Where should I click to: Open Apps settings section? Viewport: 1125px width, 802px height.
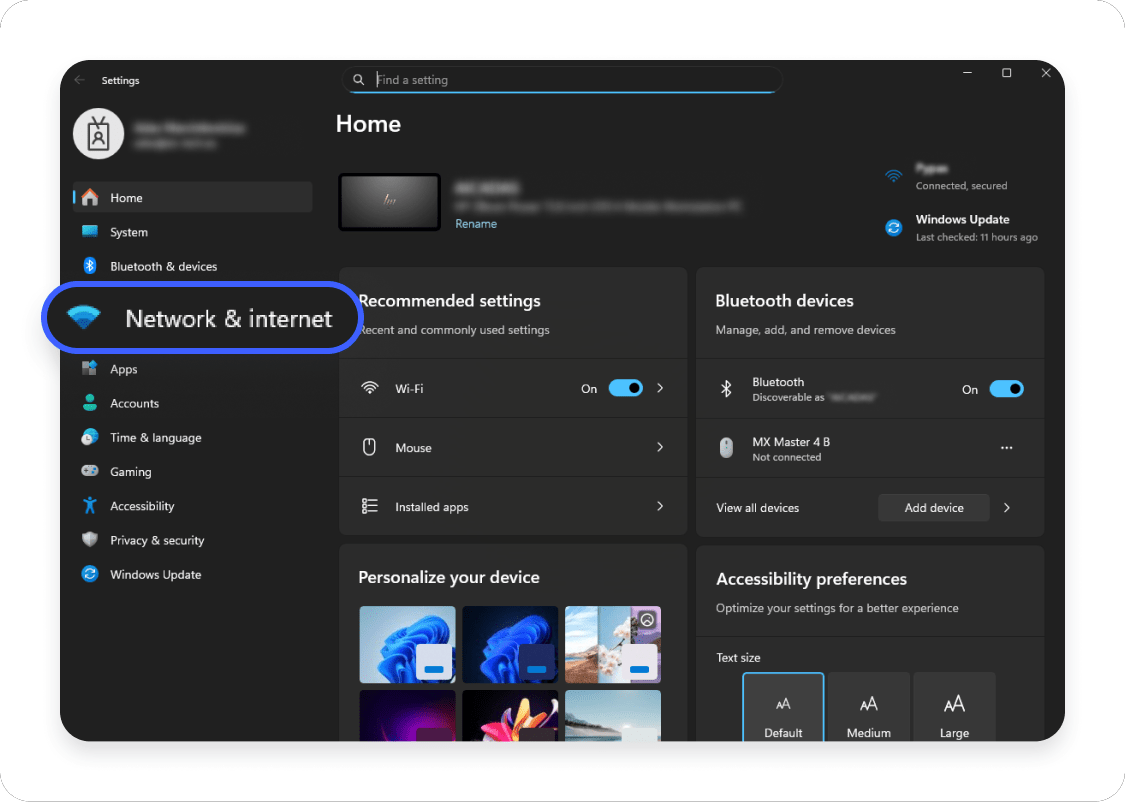[x=193, y=369]
